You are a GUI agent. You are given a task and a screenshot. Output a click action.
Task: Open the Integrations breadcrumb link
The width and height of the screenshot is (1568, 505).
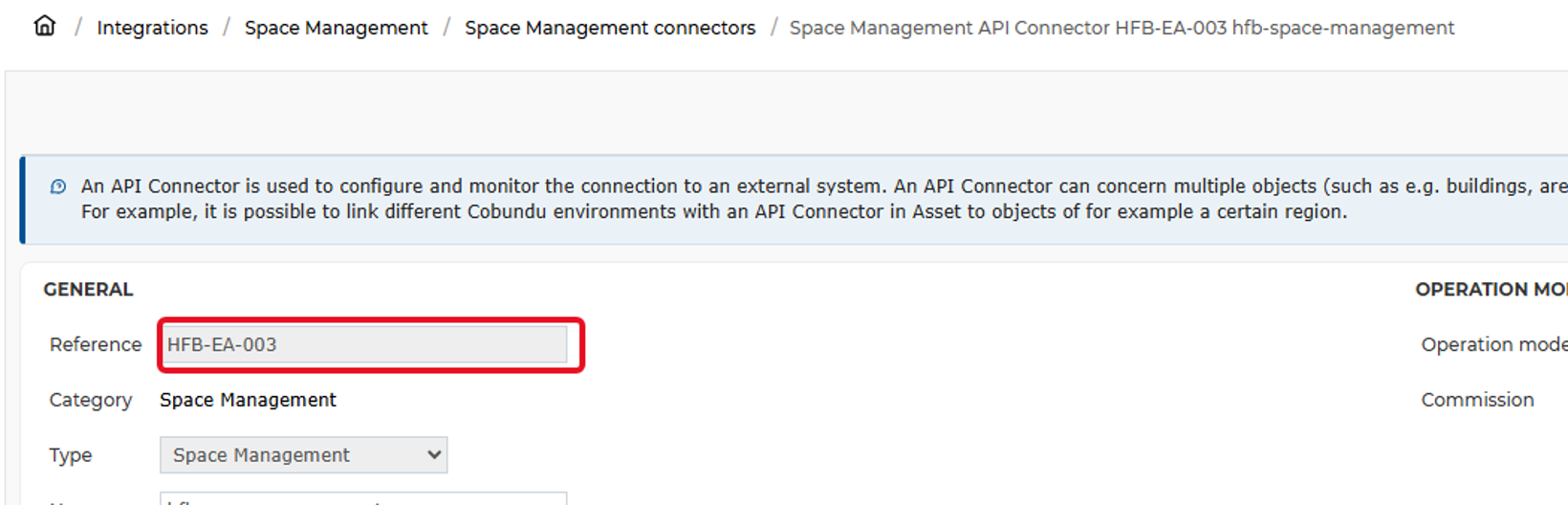[x=152, y=28]
